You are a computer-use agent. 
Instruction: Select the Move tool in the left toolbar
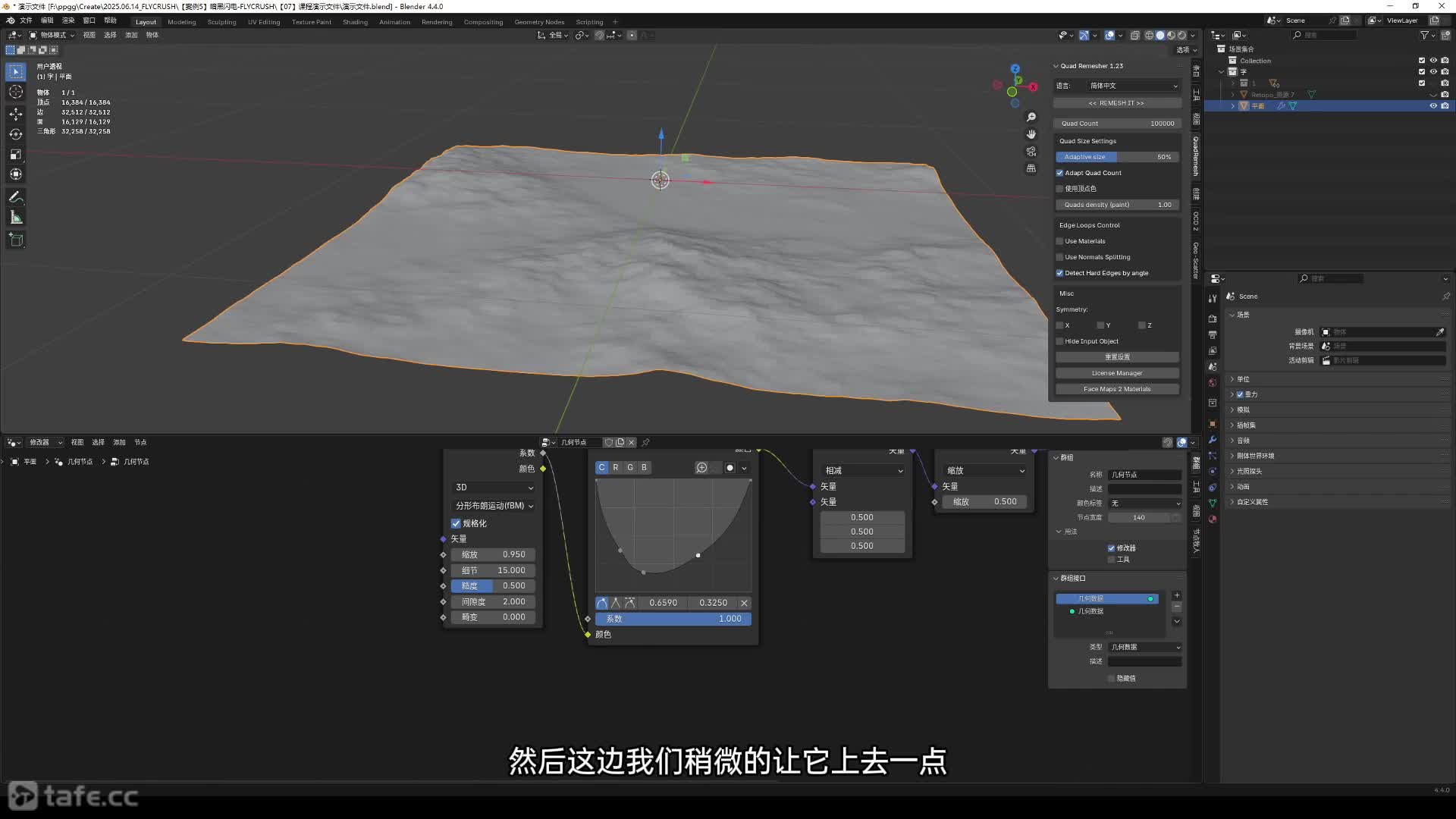point(16,113)
